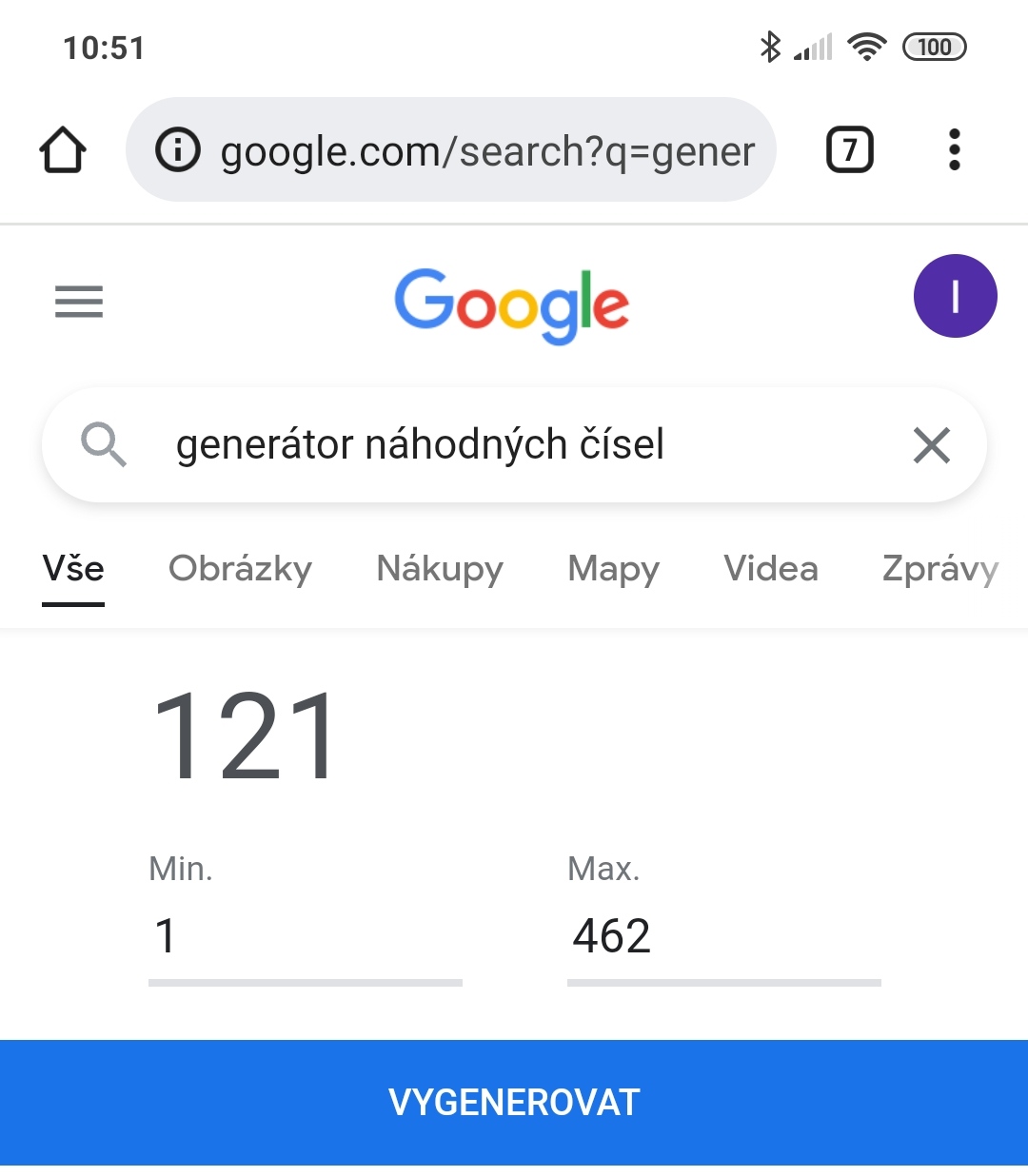Switch to the Nákupy tab
The width and height of the screenshot is (1028, 1176).
(x=440, y=569)
